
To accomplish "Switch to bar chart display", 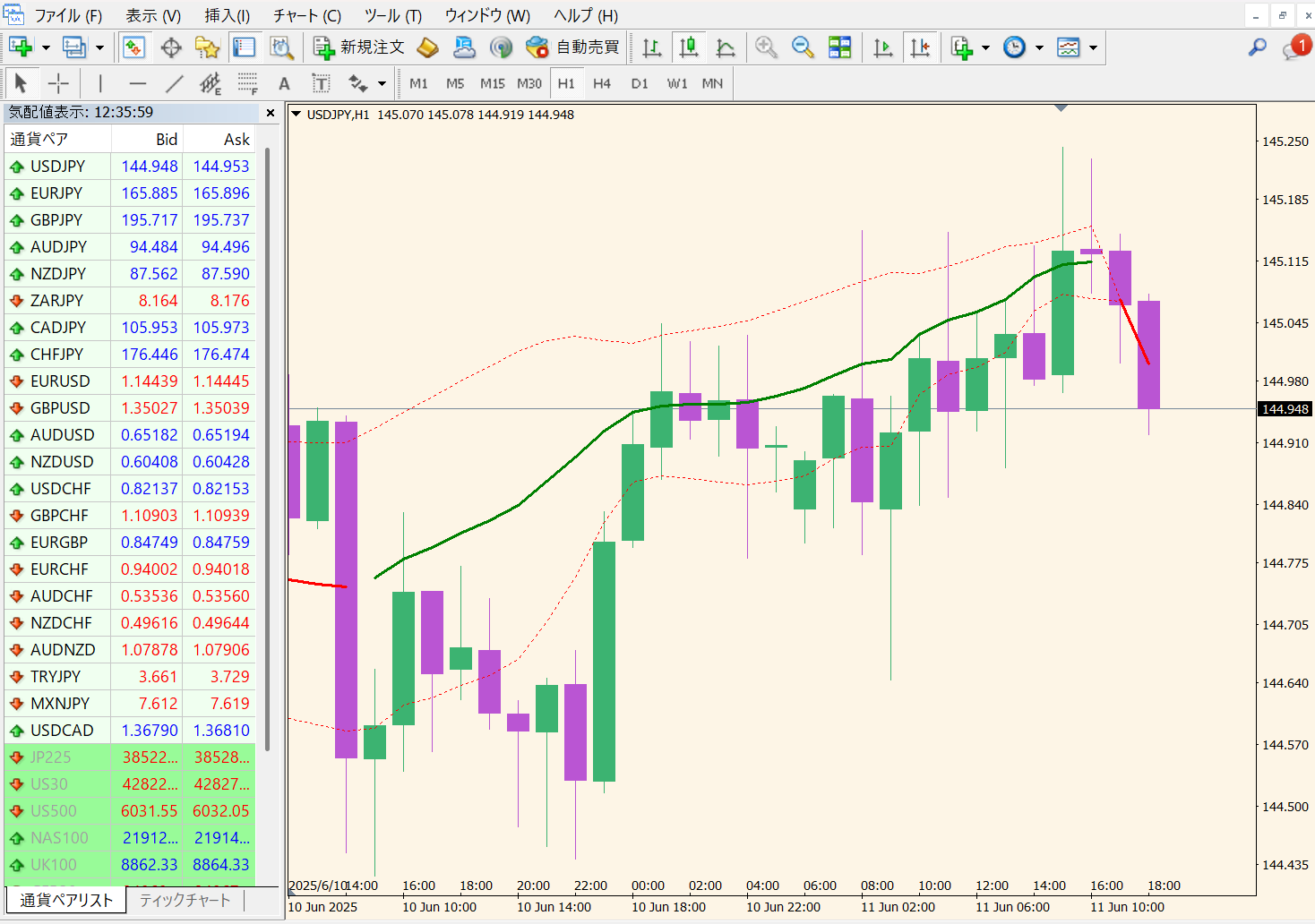I will (652, 47).
